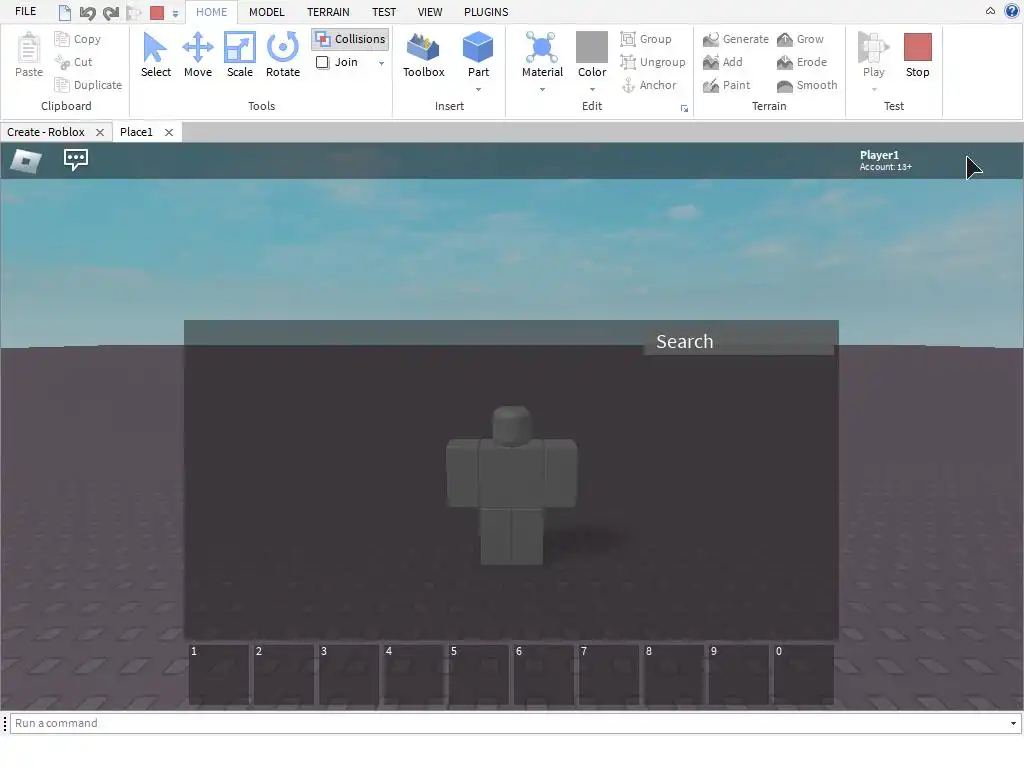
Task: Select hotbar slot 8
Action: [x=673, y=675]
